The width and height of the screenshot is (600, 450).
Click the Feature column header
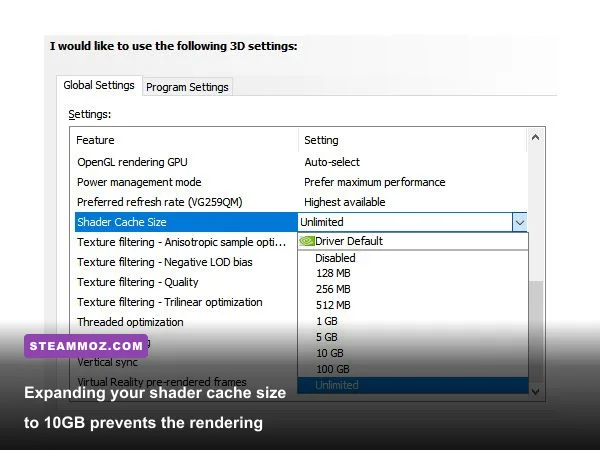point(184,140)
